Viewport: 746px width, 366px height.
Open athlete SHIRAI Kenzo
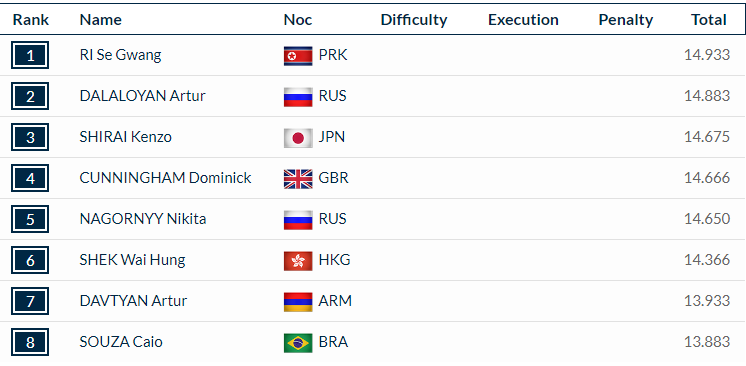click(126, 137)
